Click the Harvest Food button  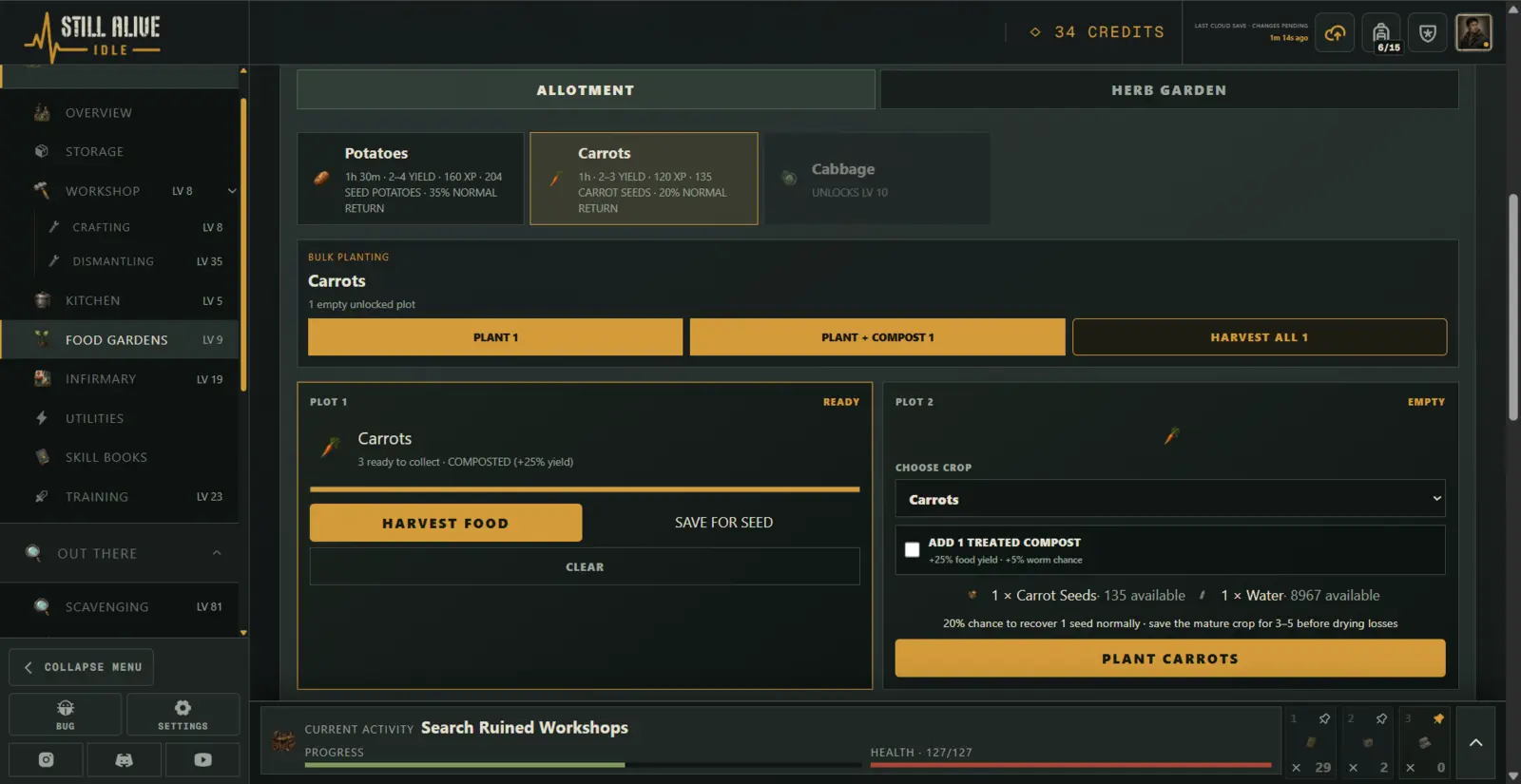click(446, 523)
